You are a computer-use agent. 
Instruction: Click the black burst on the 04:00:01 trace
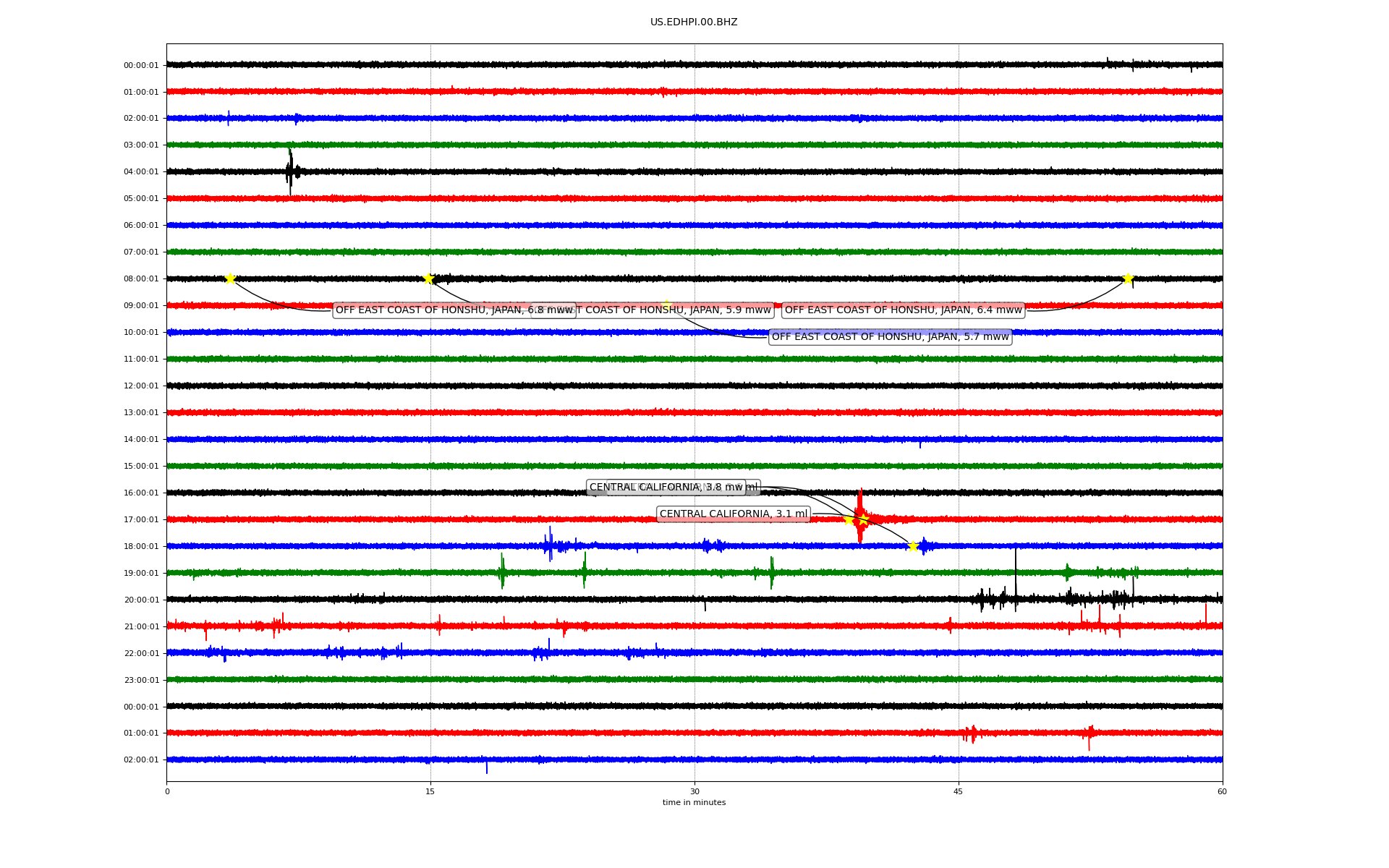pyautogui.click(x=290, y=171)
